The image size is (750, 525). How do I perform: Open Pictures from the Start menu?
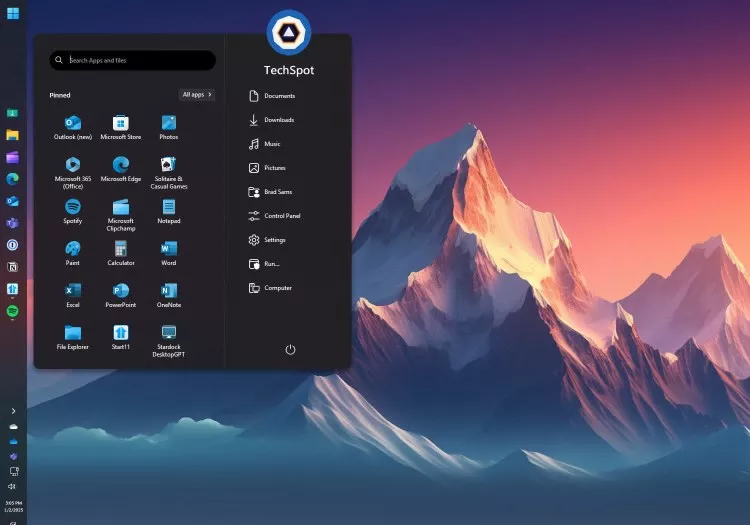coord(267,168)
